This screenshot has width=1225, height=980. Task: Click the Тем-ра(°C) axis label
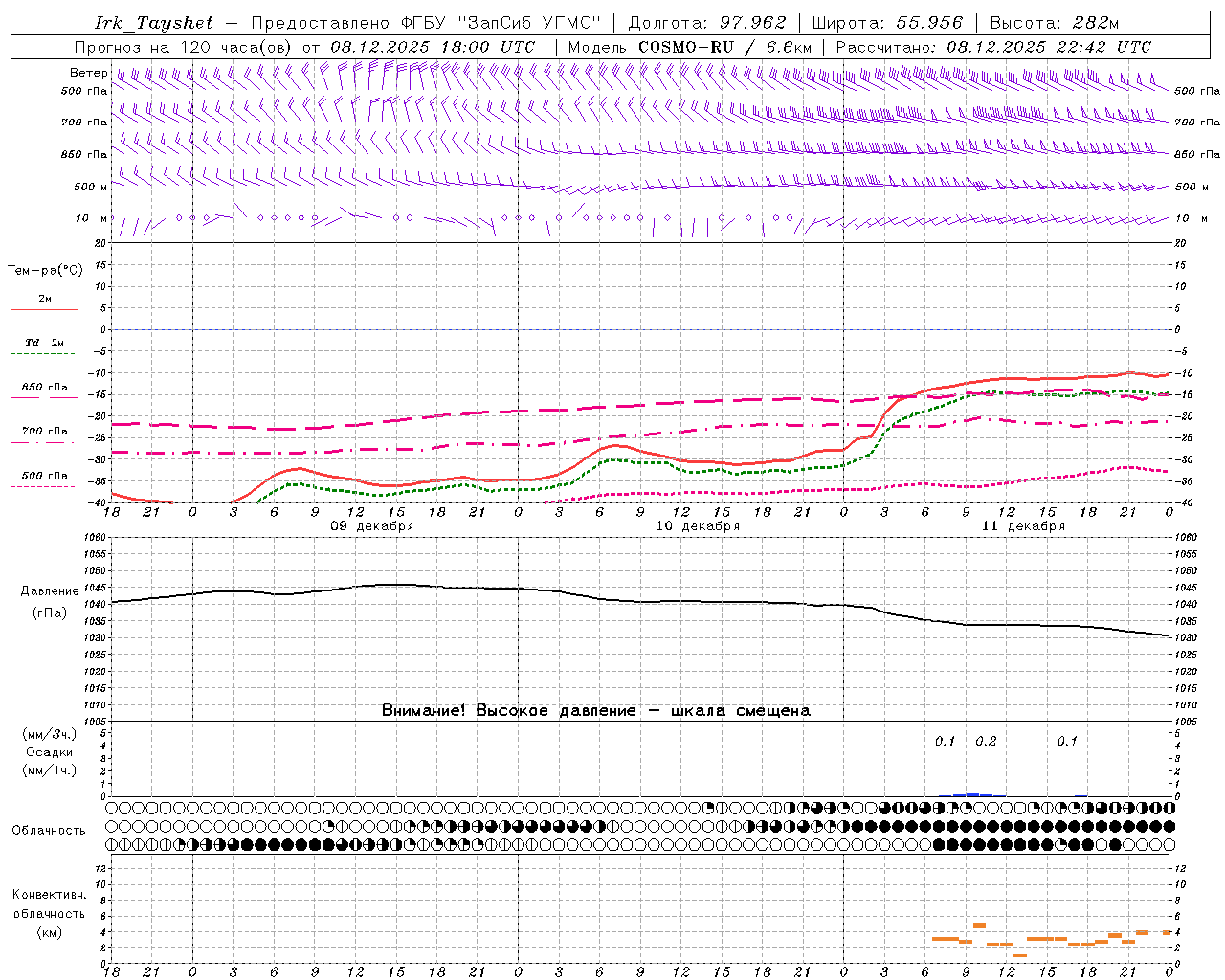pyautogui.click(x=45, y=271)
